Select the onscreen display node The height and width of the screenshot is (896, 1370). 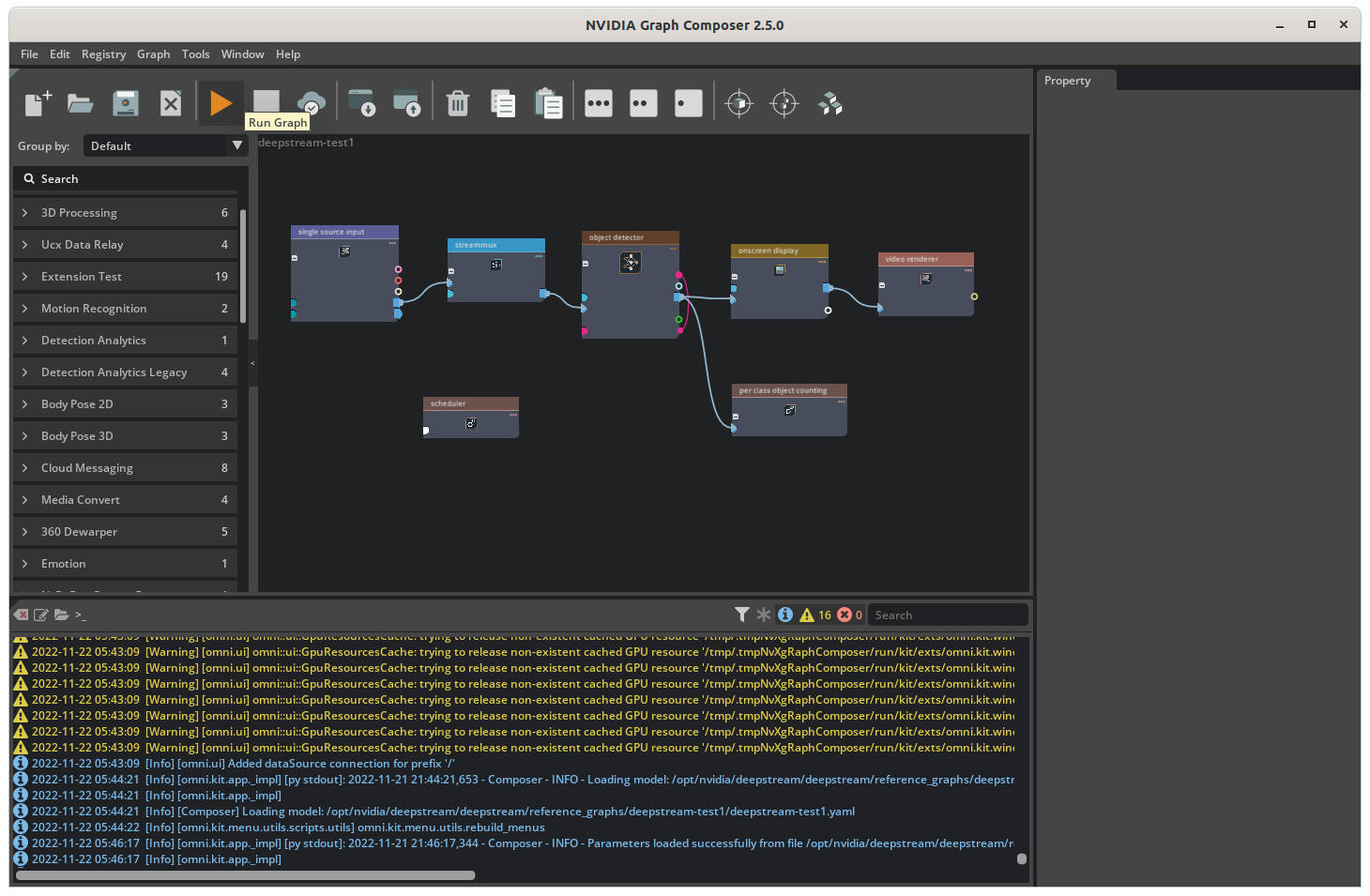coord(780,281)
